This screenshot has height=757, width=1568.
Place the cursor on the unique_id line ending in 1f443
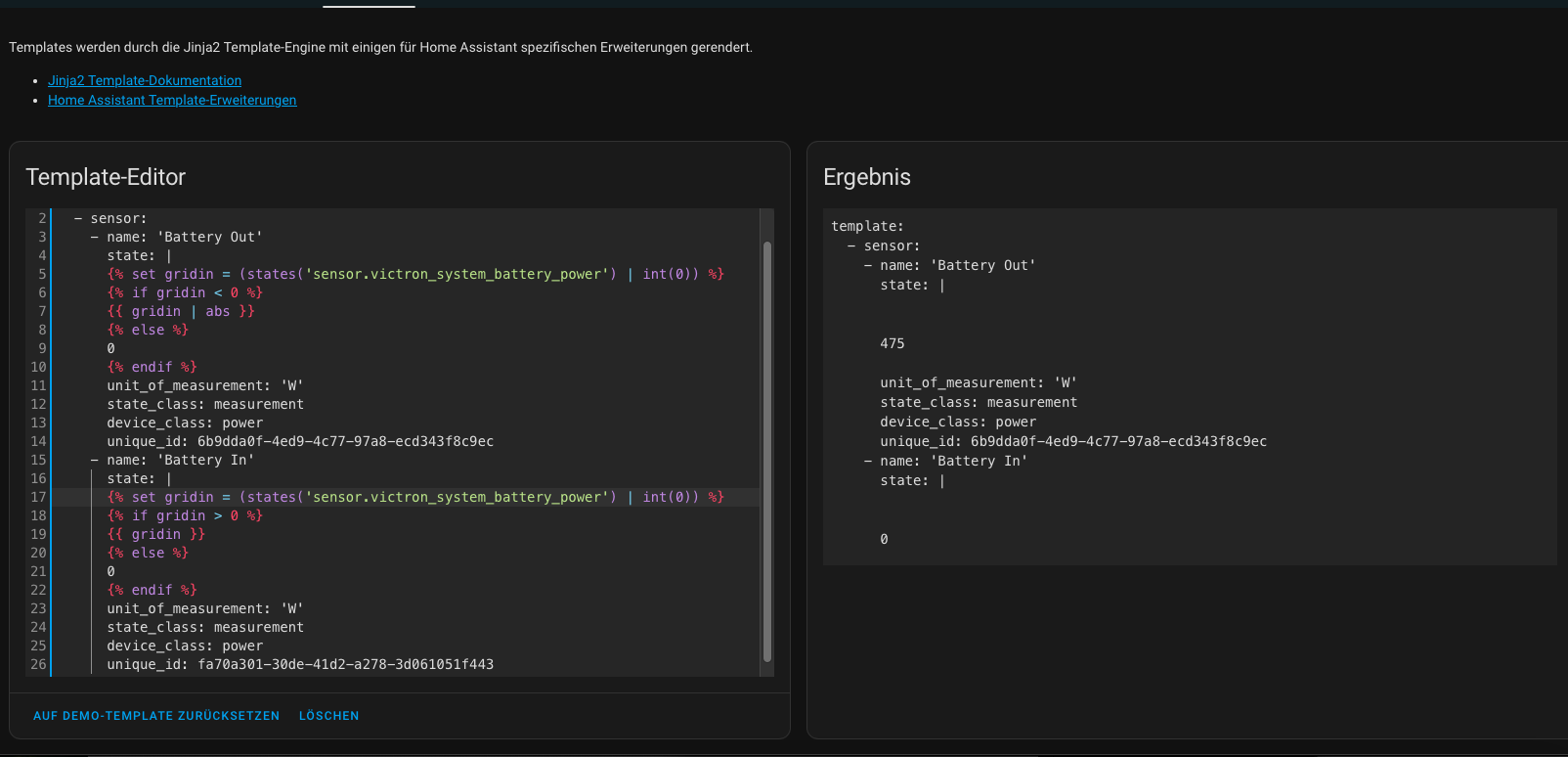coord(300,664)
